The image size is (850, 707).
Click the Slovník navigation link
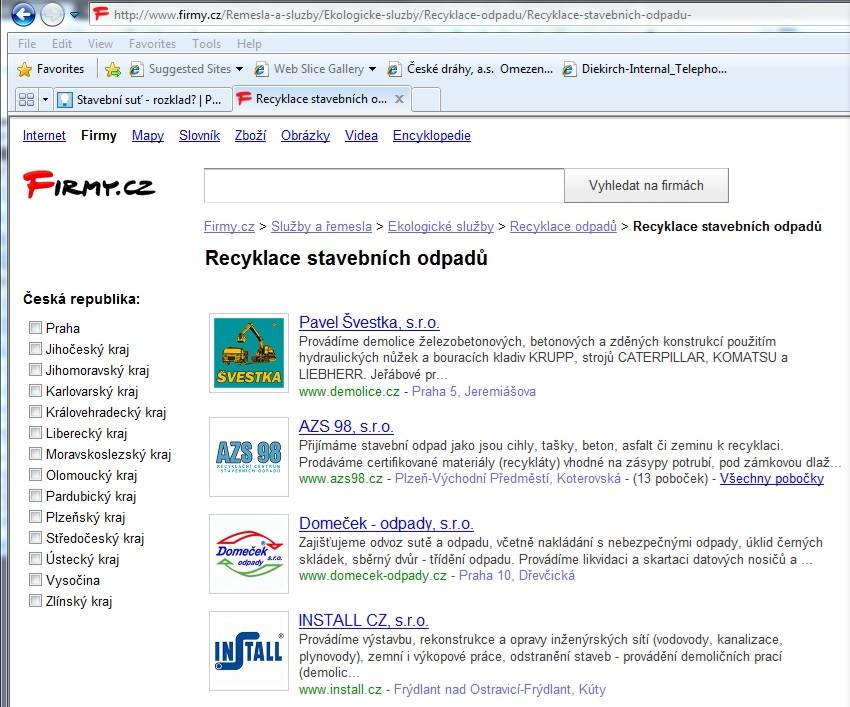coord(199,136)
